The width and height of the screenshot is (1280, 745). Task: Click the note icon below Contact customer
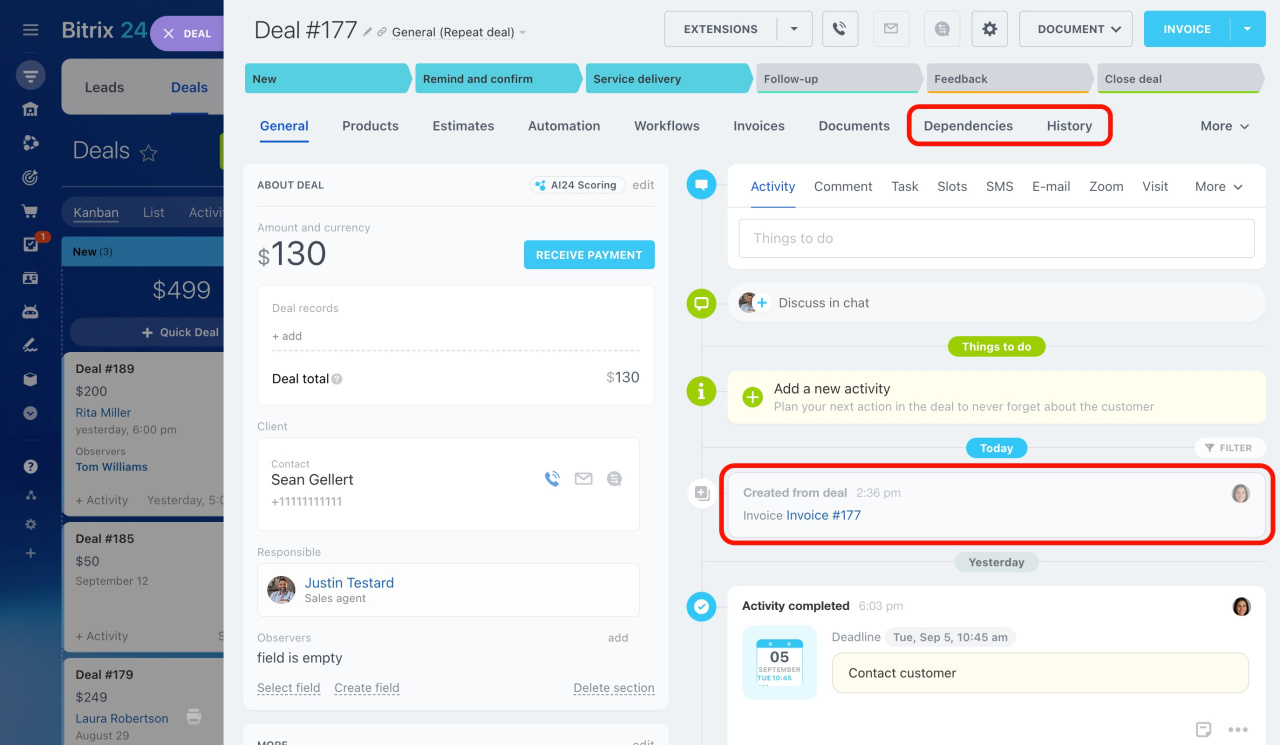pyautogui.click(x=1204, y=730)
